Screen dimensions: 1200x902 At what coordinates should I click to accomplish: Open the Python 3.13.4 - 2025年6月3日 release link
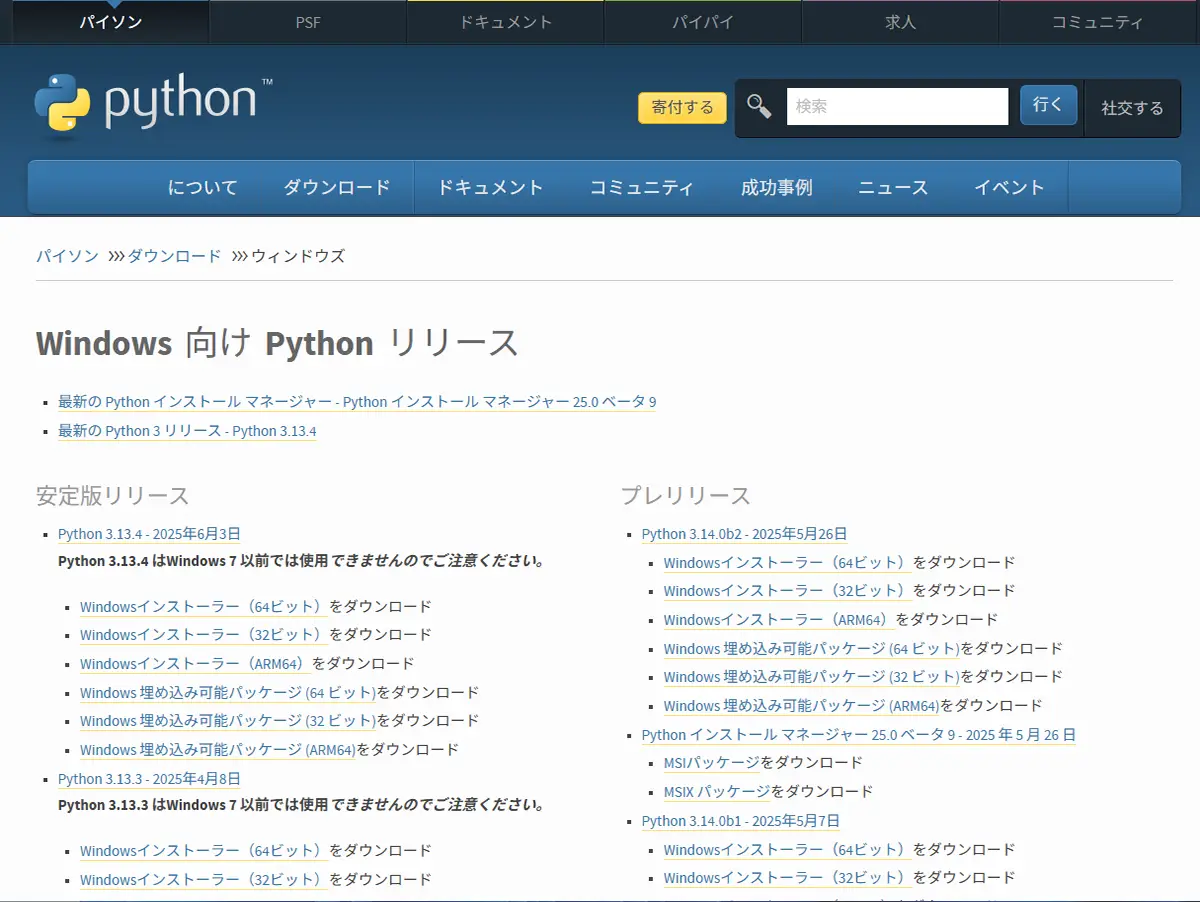click(x=149, y=534)
